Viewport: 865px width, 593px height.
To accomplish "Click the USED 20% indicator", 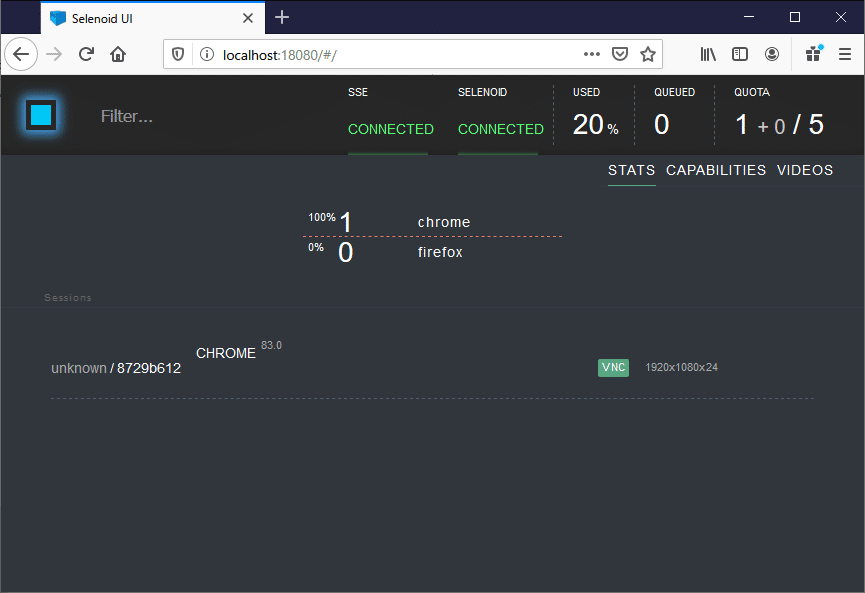I will pyautogui.click(x=595, y=114).
